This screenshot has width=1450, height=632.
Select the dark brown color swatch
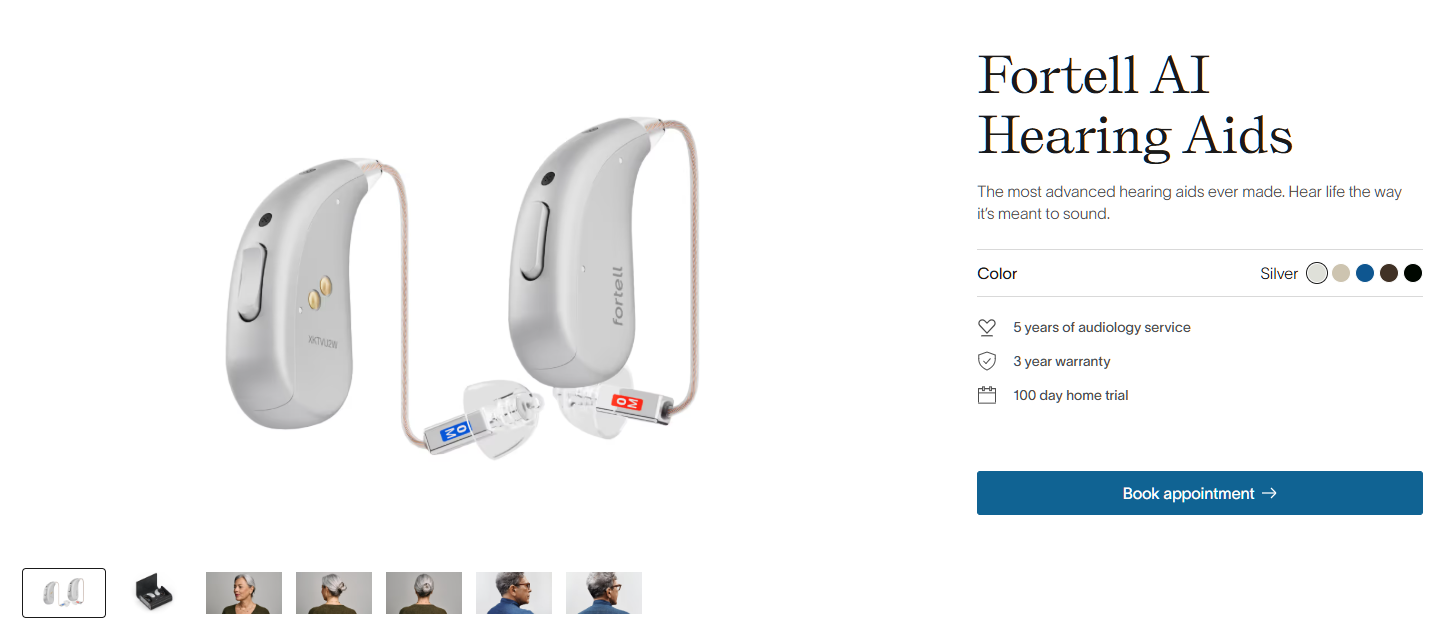point(1389,273)
